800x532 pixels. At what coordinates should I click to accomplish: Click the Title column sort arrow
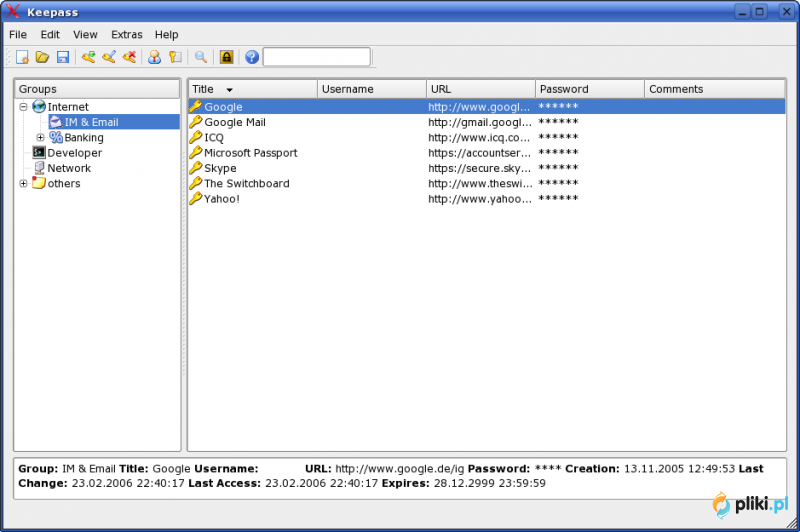pyautogui.click(x=230, y=90)
